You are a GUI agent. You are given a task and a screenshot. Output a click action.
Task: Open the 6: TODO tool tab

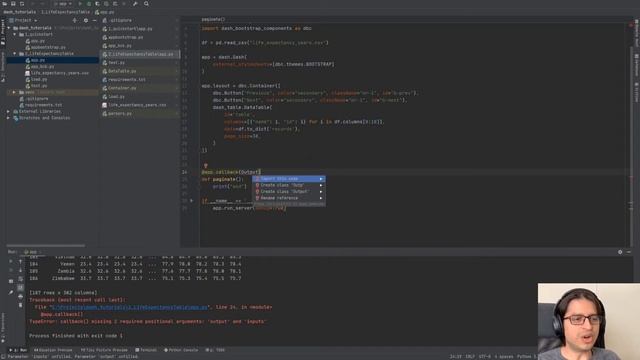[x=215, y=350]
